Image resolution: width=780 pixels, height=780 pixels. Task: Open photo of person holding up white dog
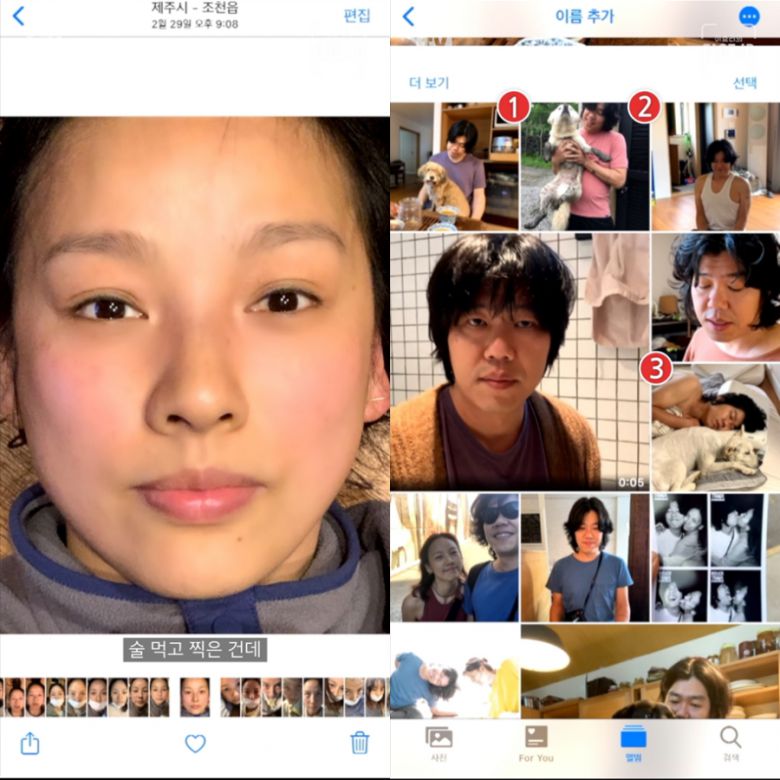[585, 166]
